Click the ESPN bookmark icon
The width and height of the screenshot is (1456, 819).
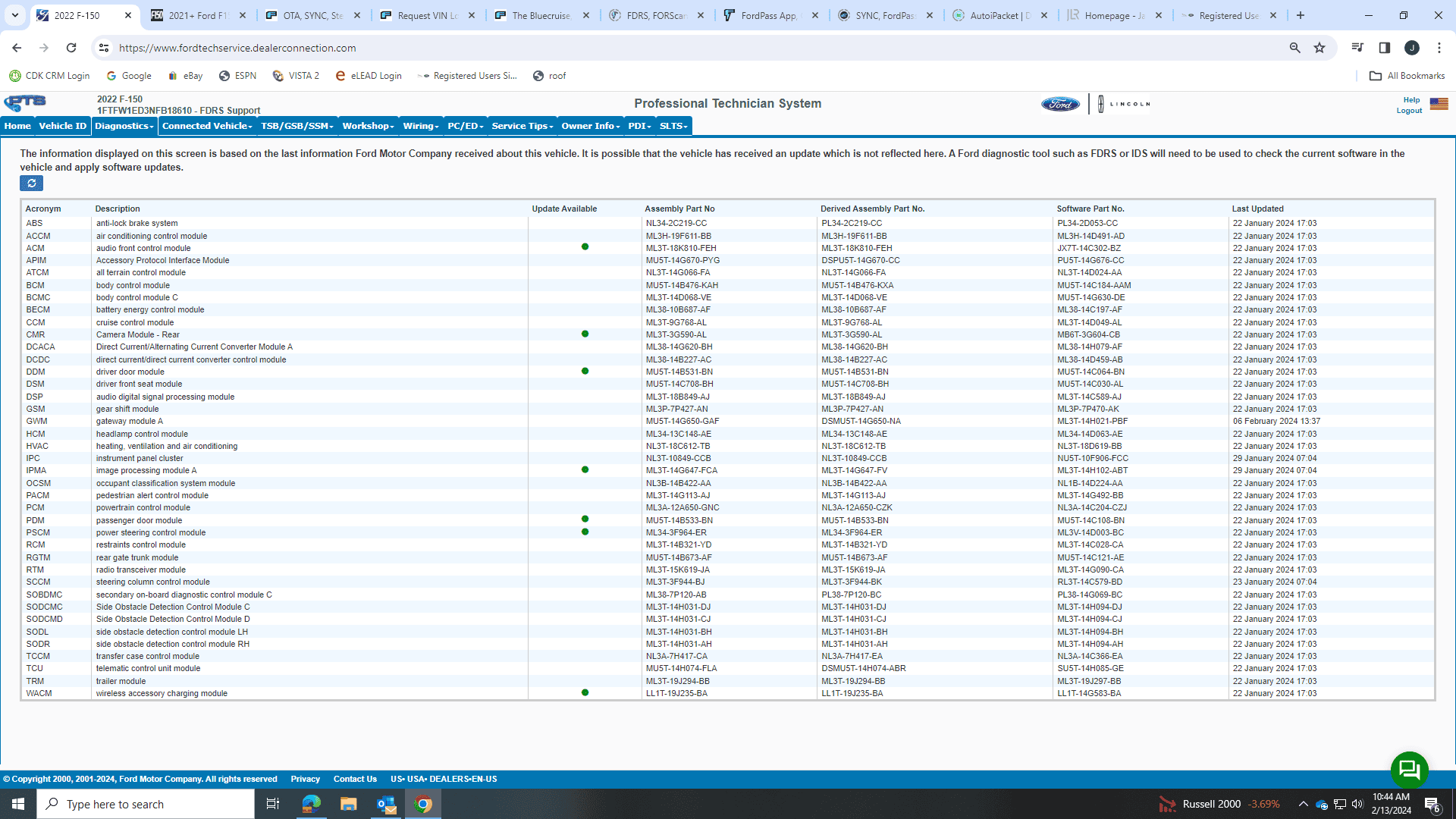coord(225,75)
